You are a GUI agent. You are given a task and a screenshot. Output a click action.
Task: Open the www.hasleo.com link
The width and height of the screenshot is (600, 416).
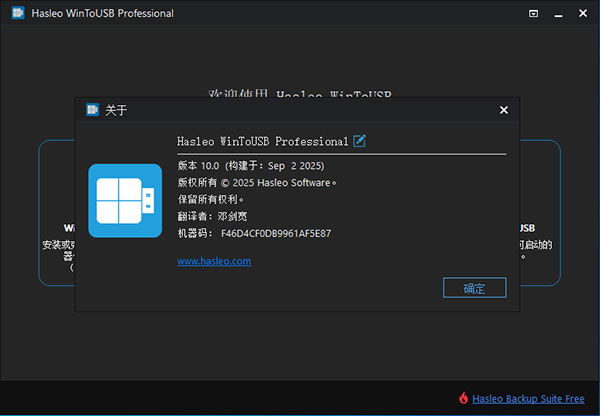click(x=213, y=261)
